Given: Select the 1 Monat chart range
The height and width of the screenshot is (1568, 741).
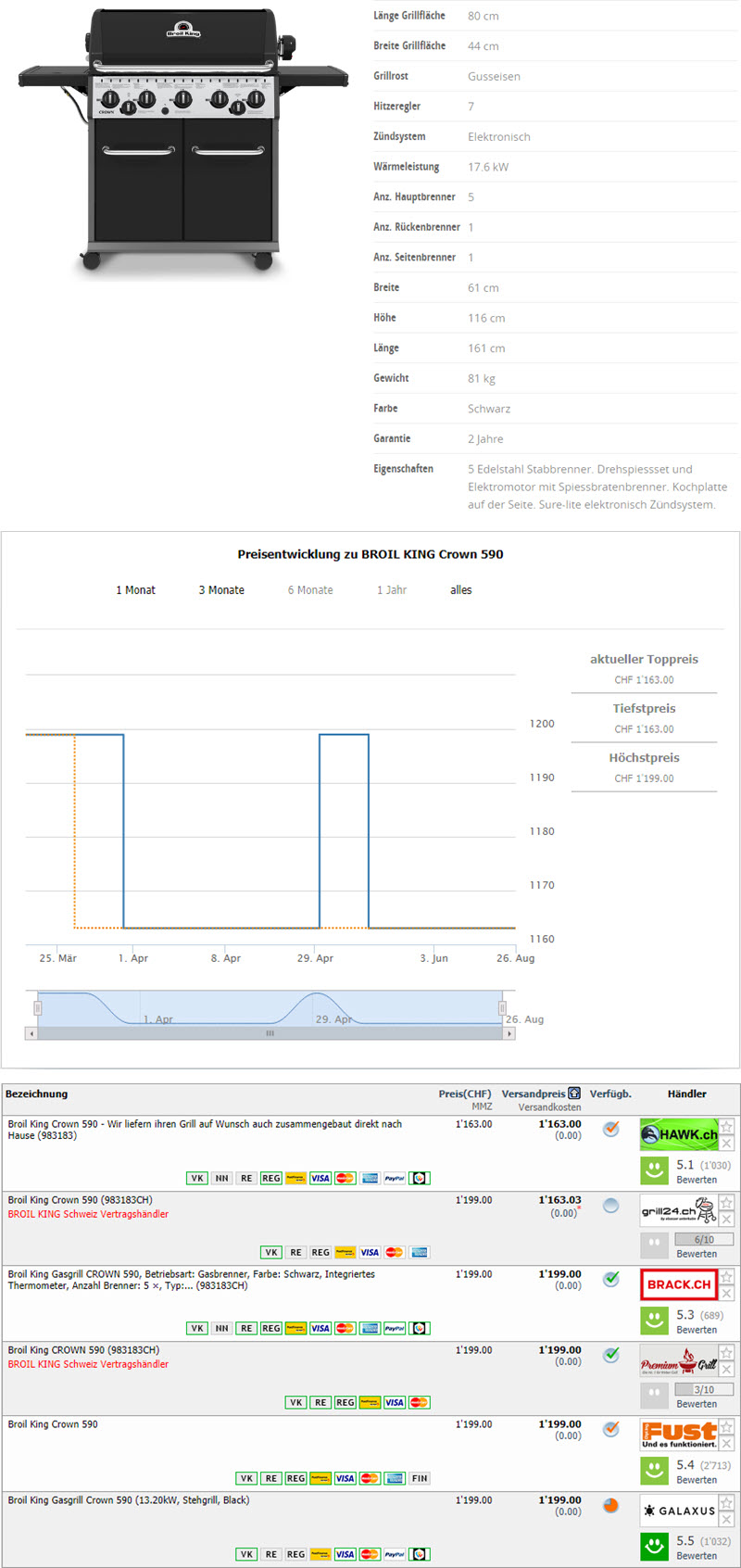Looking at the screenshot, I should (135, 590).
